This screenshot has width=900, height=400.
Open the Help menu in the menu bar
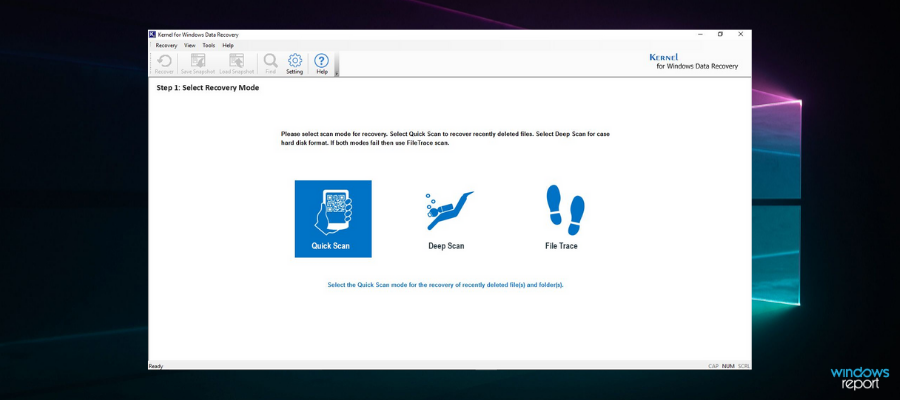pos(228,45)
